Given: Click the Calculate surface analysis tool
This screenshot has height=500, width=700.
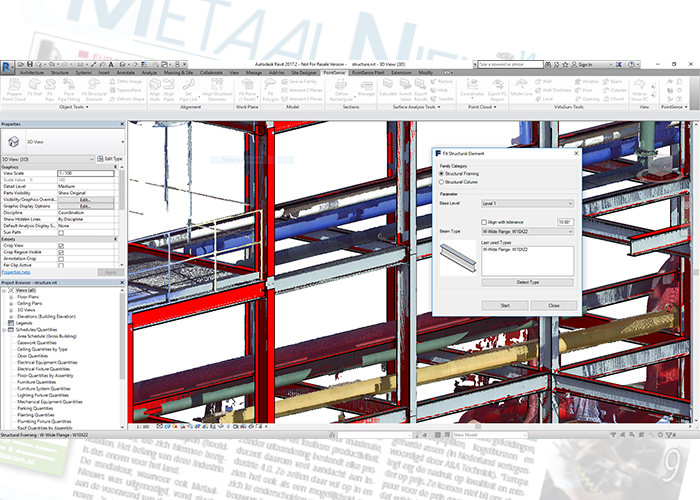Looking at the screenshot, I should 388,88.
